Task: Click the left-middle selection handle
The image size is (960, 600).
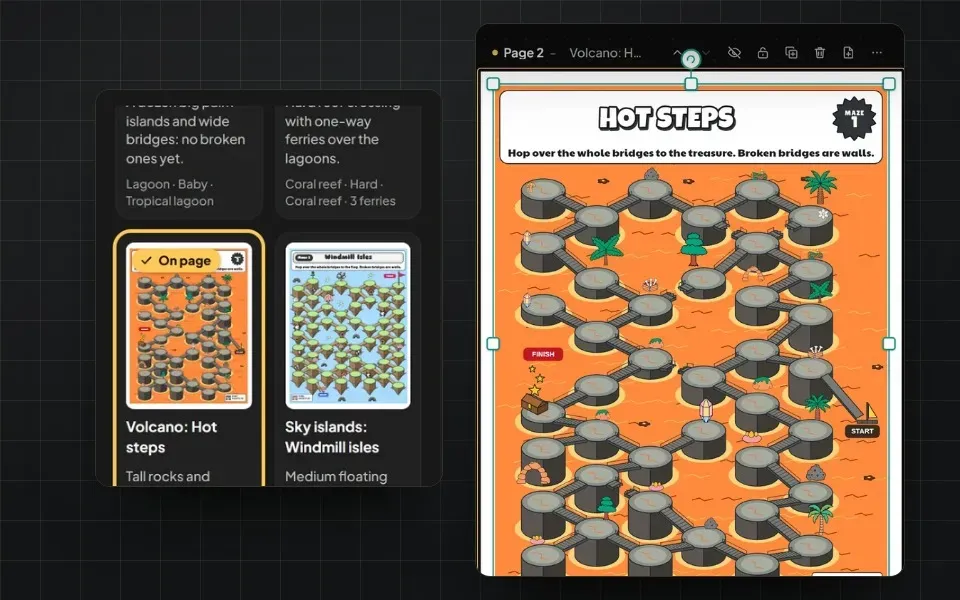Action: [493, 343]
